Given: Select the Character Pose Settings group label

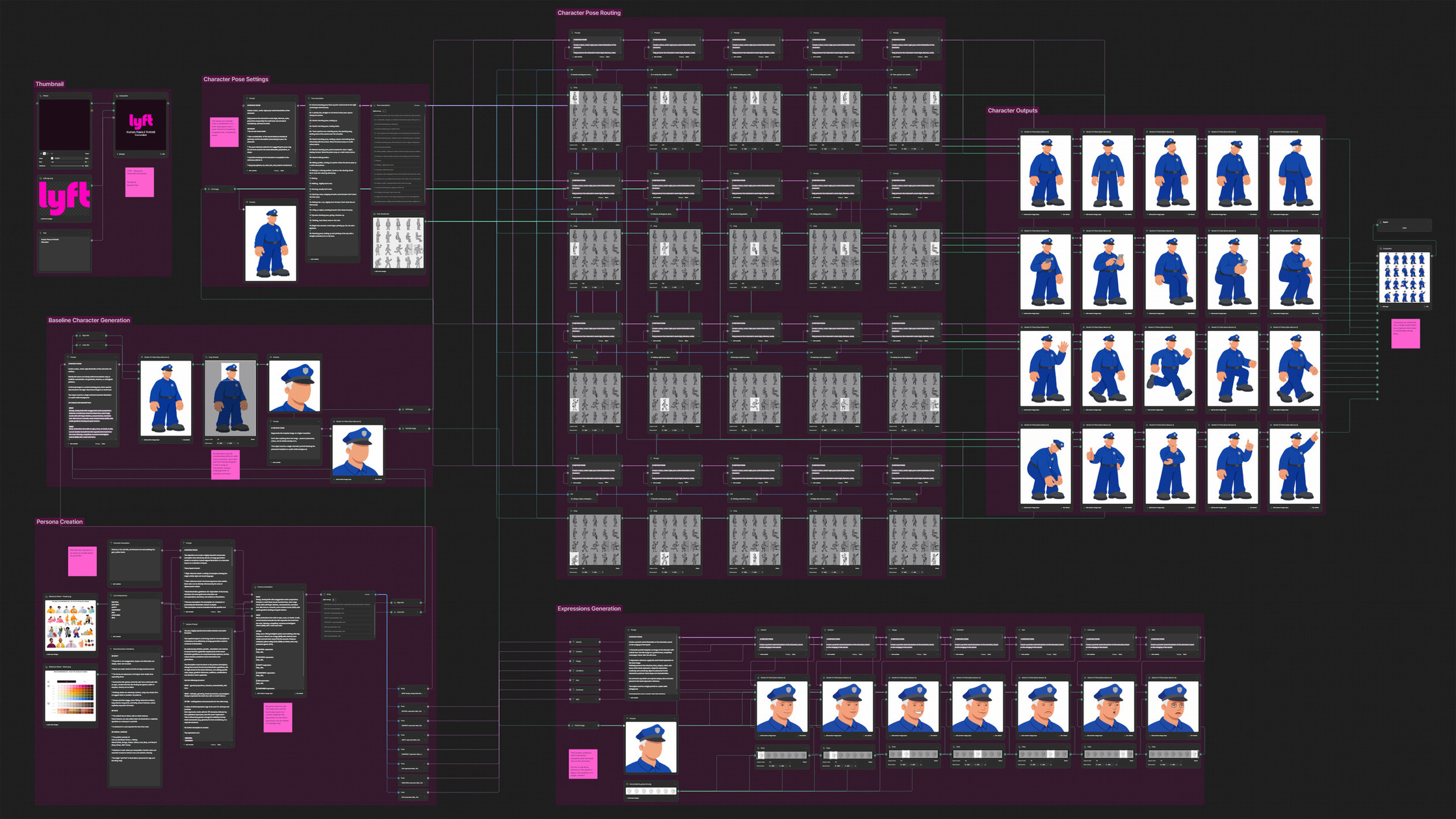Looking at the screenshot, I should [235, 79].
